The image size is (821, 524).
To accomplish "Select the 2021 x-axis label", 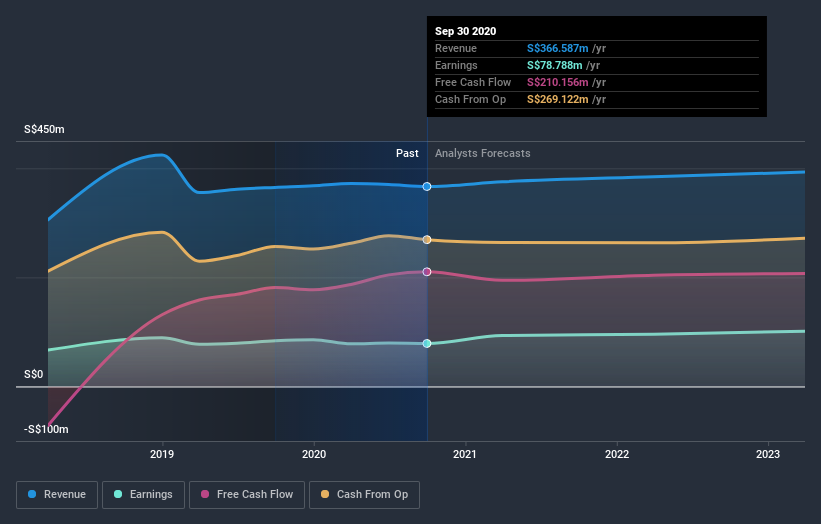I will point(465,454).
